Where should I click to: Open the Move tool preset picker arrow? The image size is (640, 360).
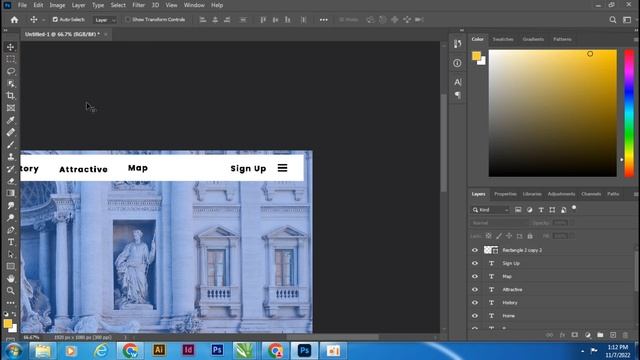click(43, 20)
